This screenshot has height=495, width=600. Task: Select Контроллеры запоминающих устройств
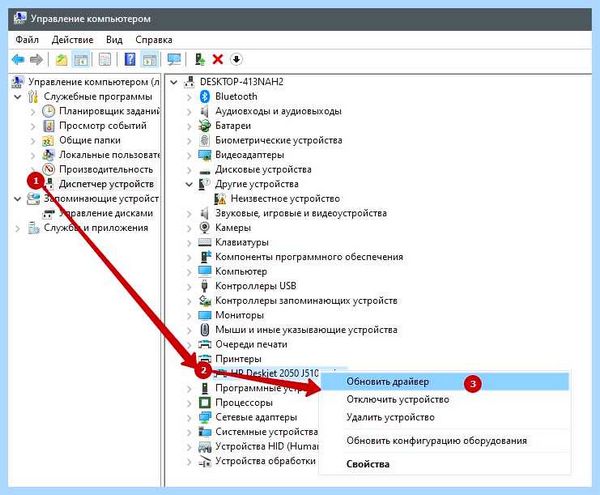(306, 301)
